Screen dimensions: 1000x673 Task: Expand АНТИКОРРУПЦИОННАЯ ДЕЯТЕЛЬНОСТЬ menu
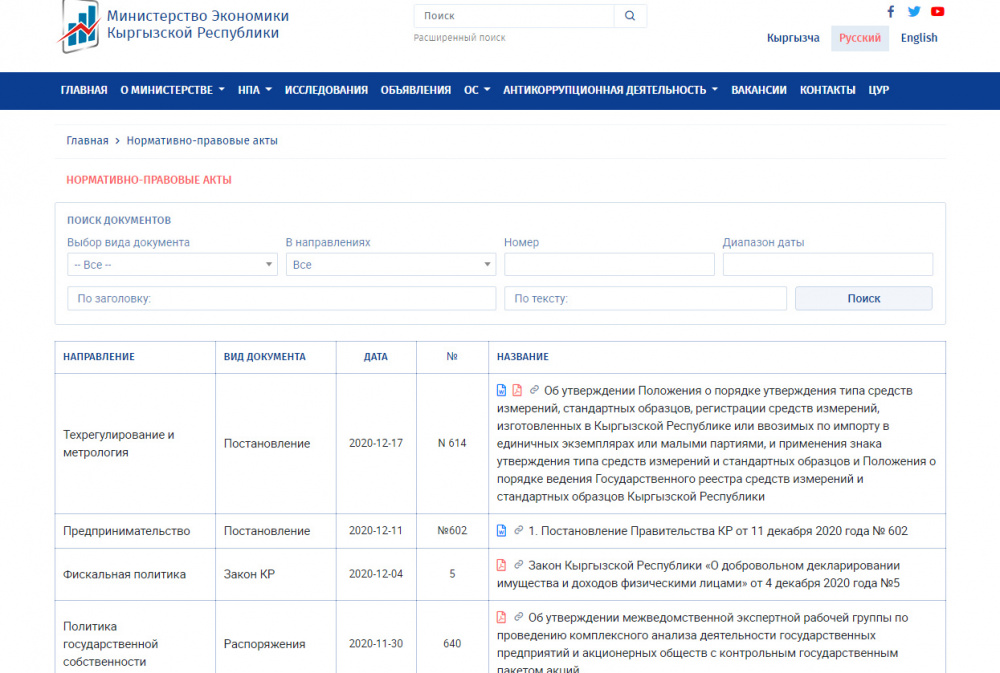click(x=610, y=90)
